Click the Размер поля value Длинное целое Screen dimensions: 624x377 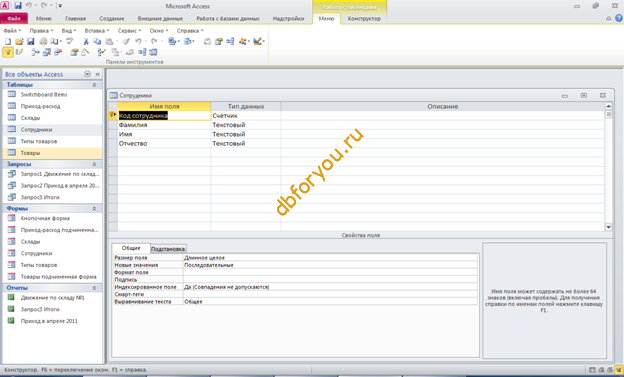pyautogui.click(x=330, y=258)
